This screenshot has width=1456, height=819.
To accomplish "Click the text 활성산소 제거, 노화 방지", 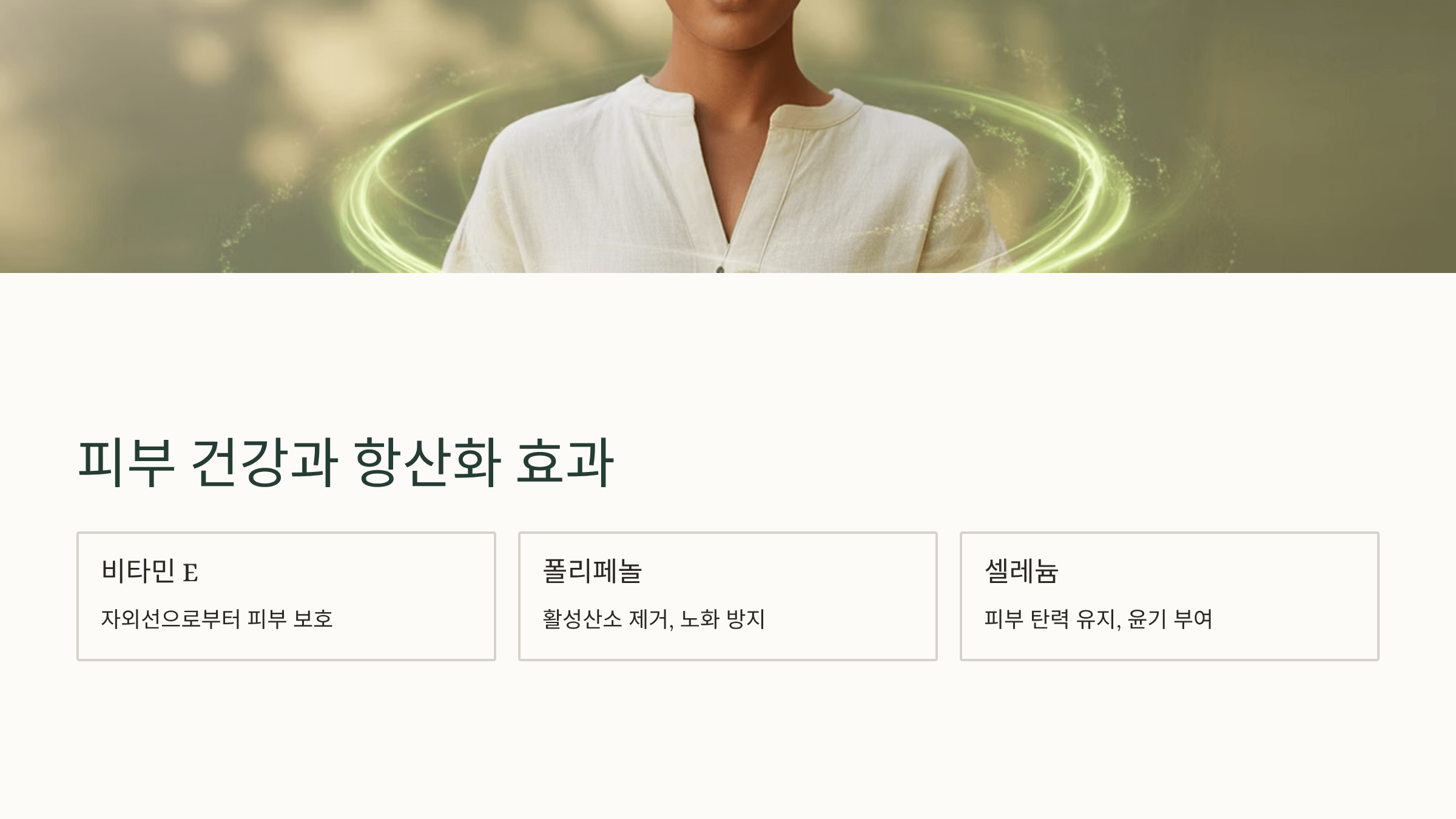I will point(654,619).
